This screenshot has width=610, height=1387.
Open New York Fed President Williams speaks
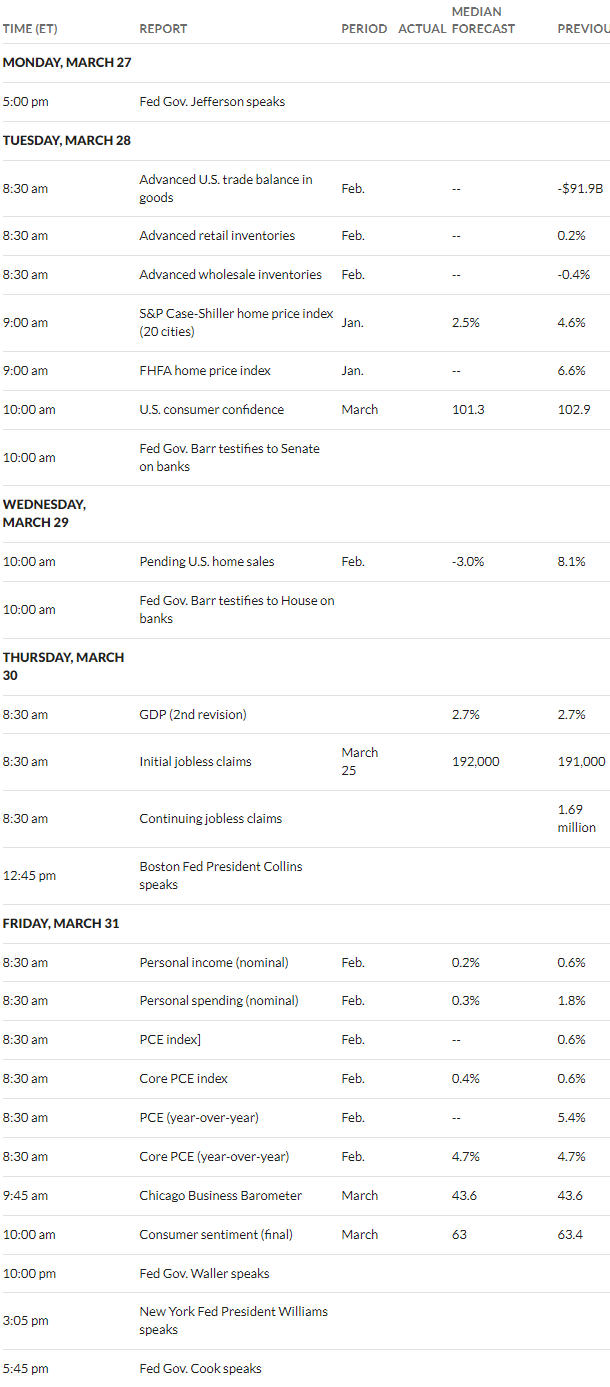233,1321
